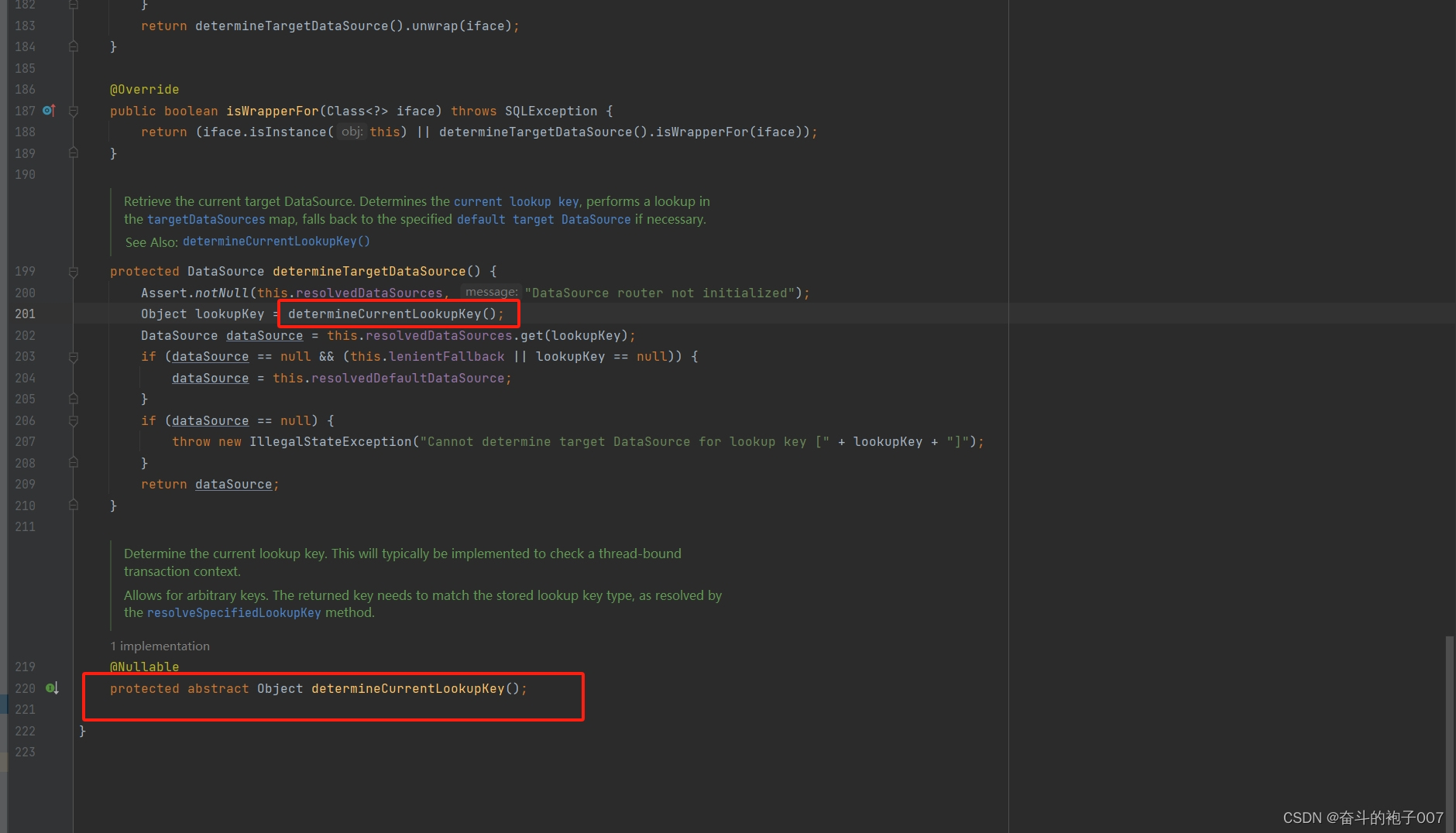Click SQLException on line 187

pos(551,111)
